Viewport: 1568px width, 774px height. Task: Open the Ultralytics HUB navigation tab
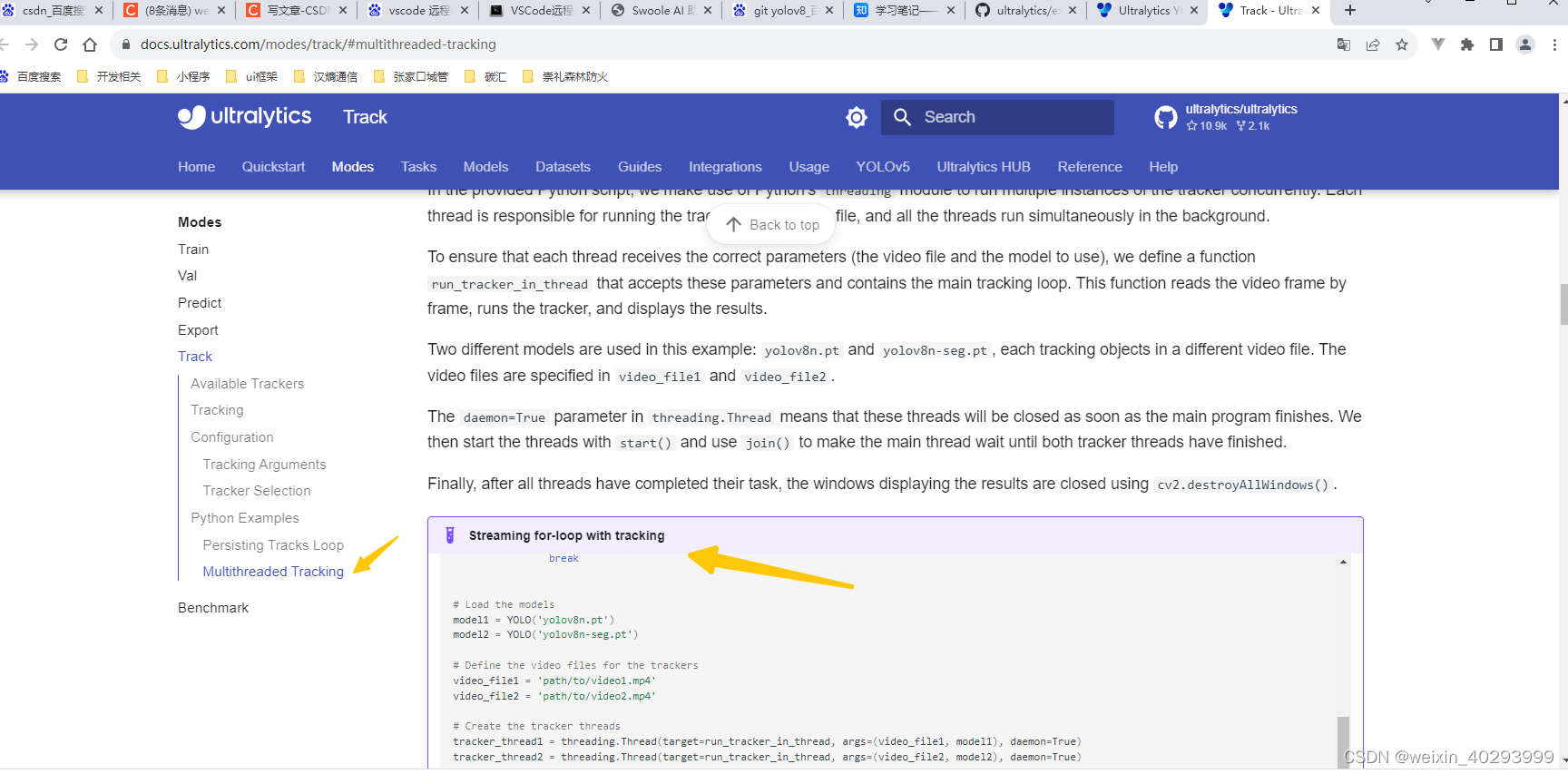(984, 167)
